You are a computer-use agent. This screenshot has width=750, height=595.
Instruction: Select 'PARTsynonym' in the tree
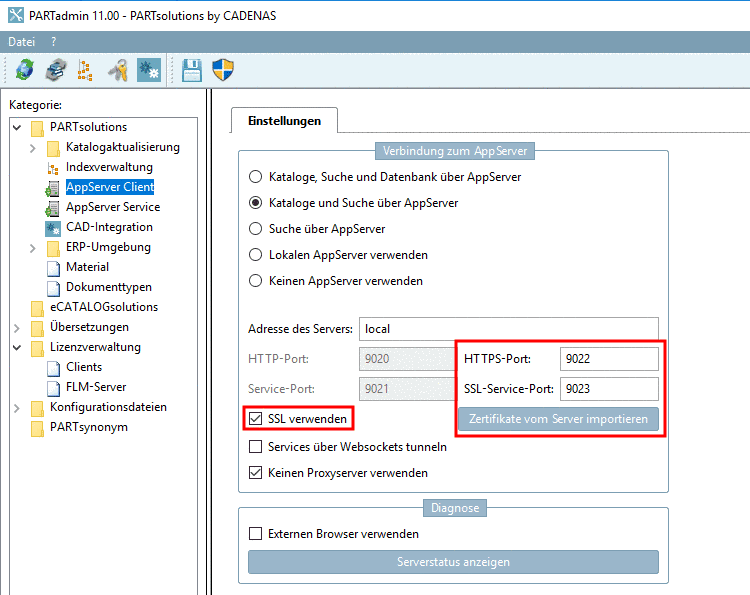coord(88,427)
